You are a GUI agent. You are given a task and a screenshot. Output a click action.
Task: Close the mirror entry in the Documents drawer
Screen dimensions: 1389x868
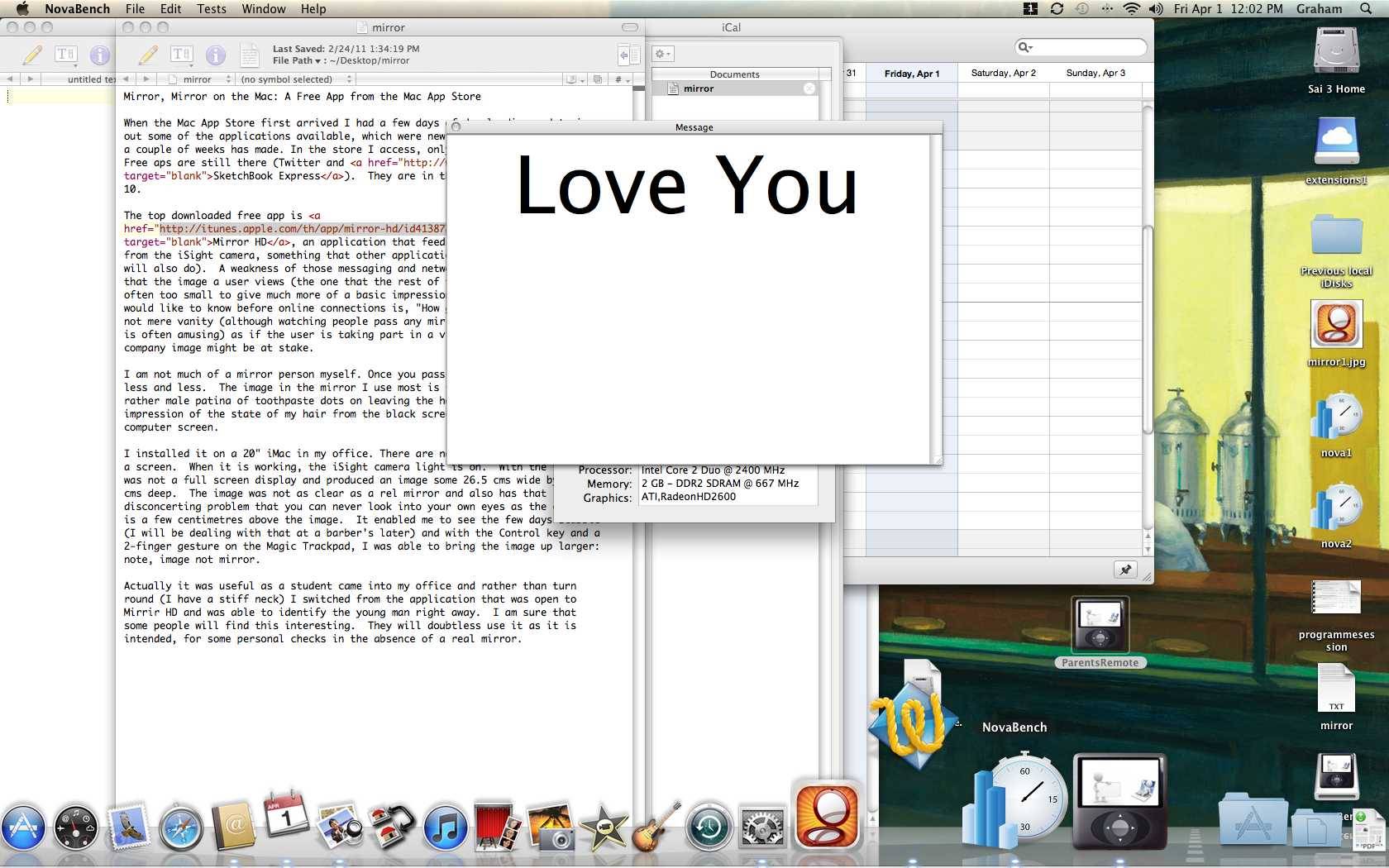point(809,88)
